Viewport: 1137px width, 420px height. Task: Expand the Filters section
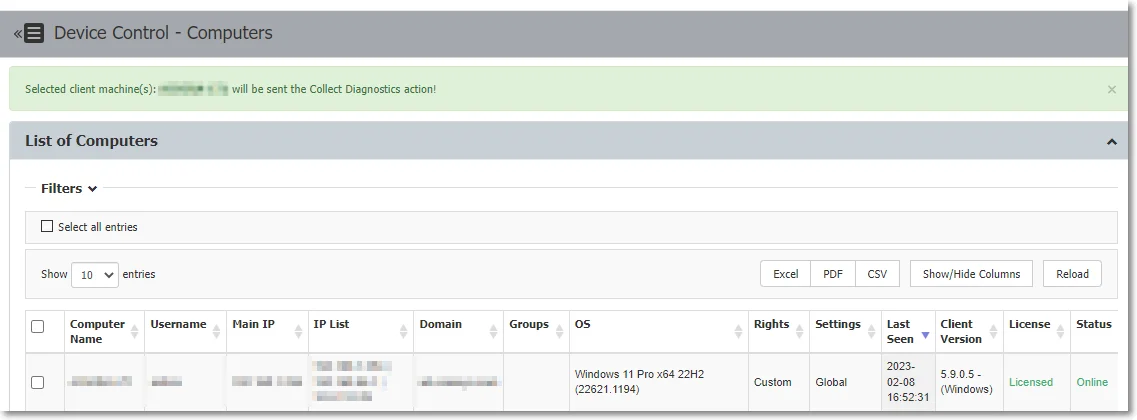point(69,189)
